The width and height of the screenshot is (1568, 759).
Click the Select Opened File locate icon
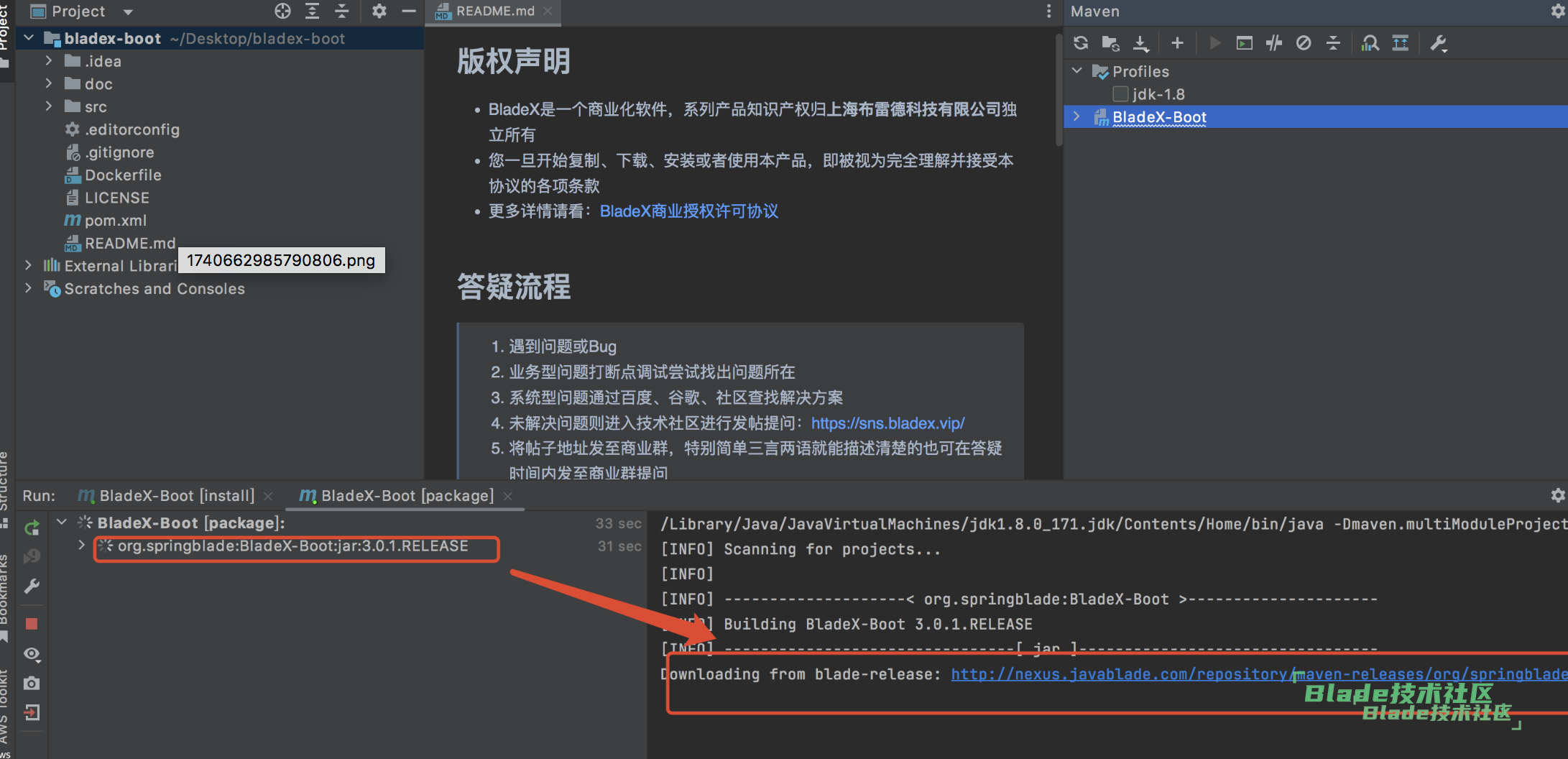point(283,11)
